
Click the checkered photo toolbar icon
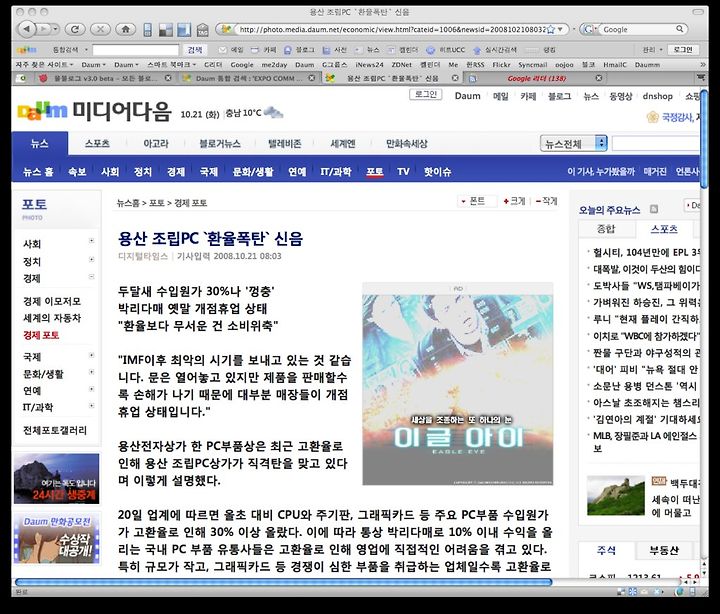point(165,30)
